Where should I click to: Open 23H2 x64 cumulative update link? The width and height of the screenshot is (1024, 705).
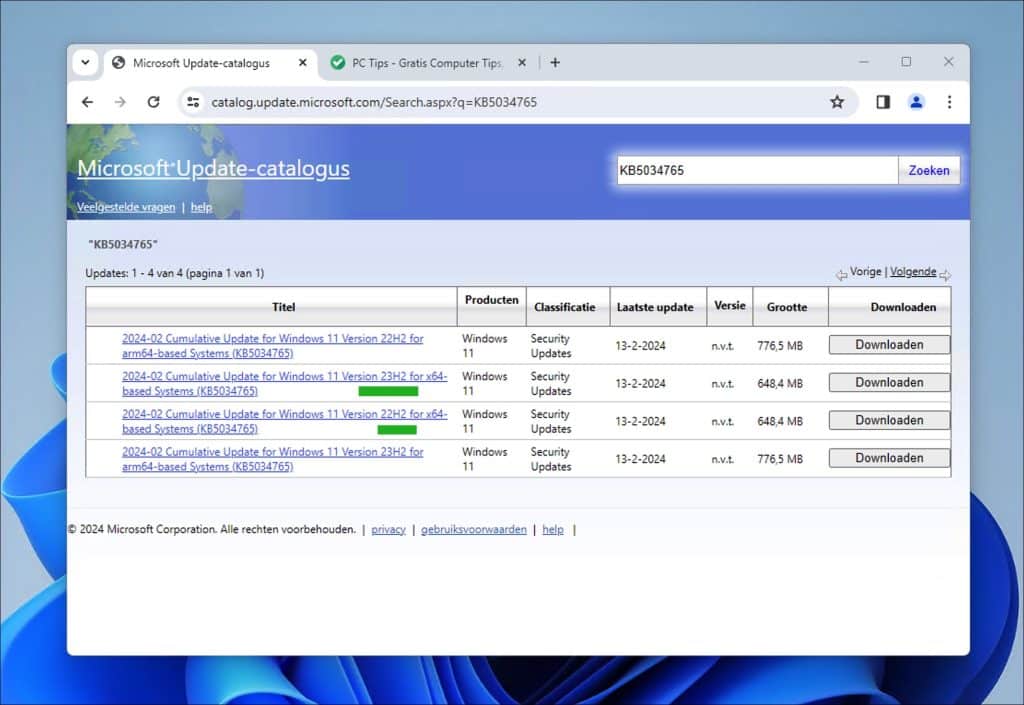click(x=285, y=384)
